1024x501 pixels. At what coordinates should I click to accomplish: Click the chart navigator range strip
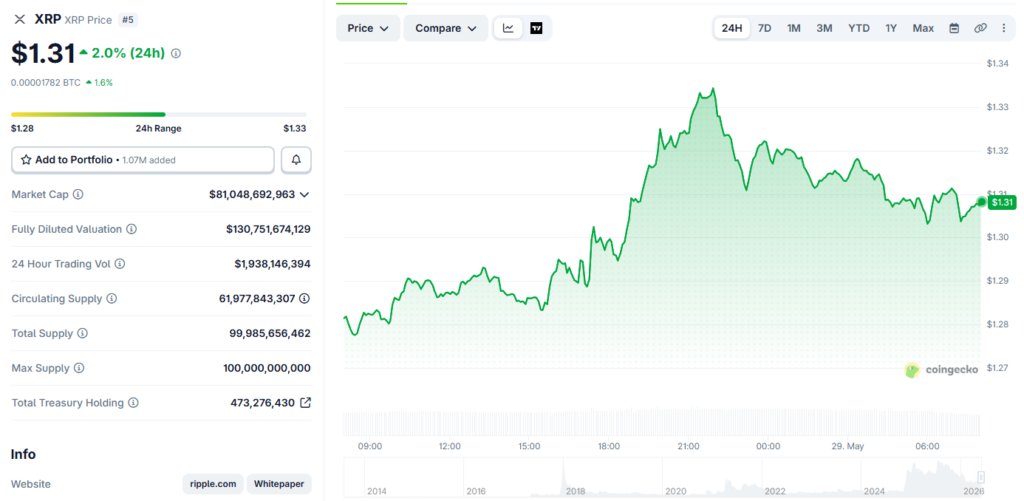(663, 476)
